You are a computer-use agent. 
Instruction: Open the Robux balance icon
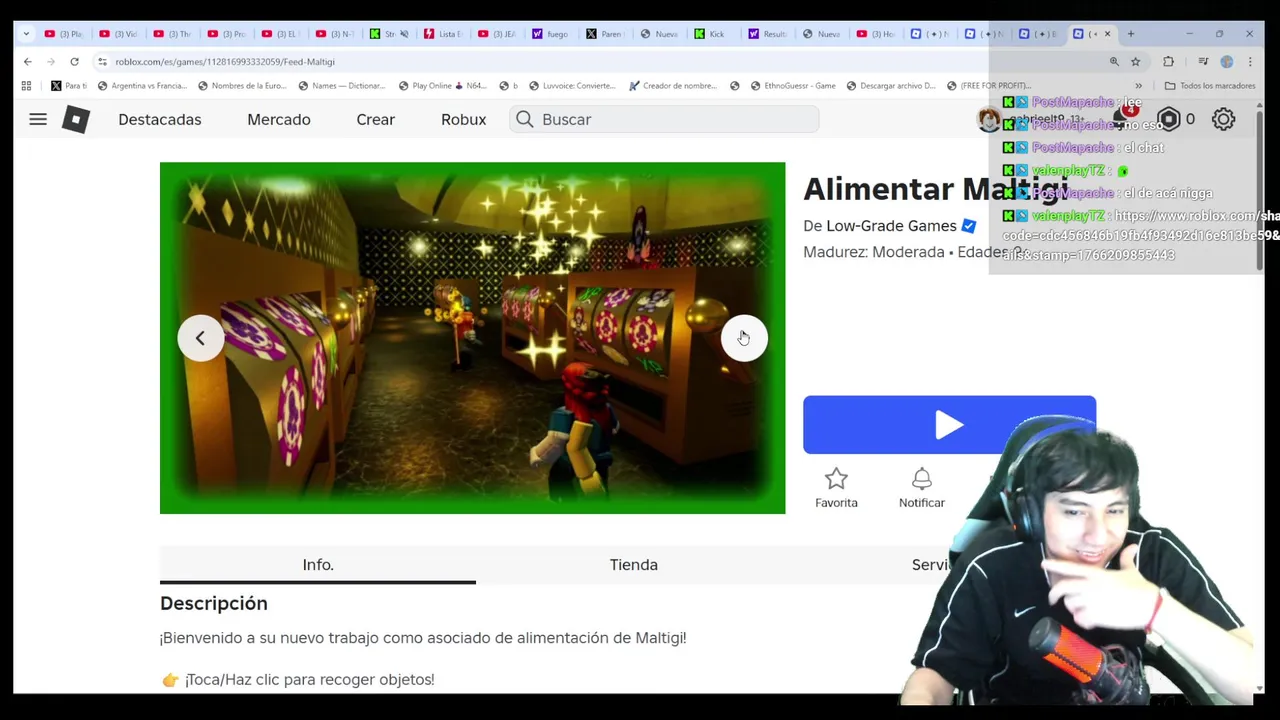(x=1168, y=119)
